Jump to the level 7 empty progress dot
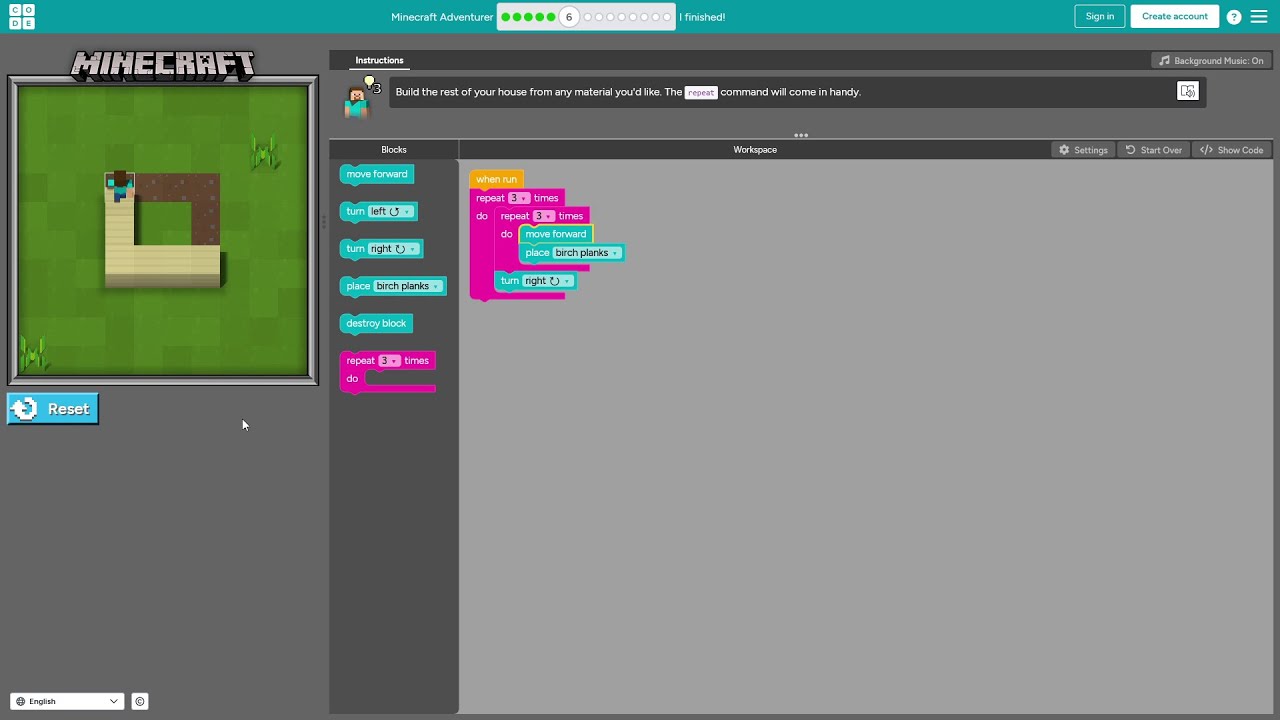This screenshot has height=720, width=1280. 588,17
